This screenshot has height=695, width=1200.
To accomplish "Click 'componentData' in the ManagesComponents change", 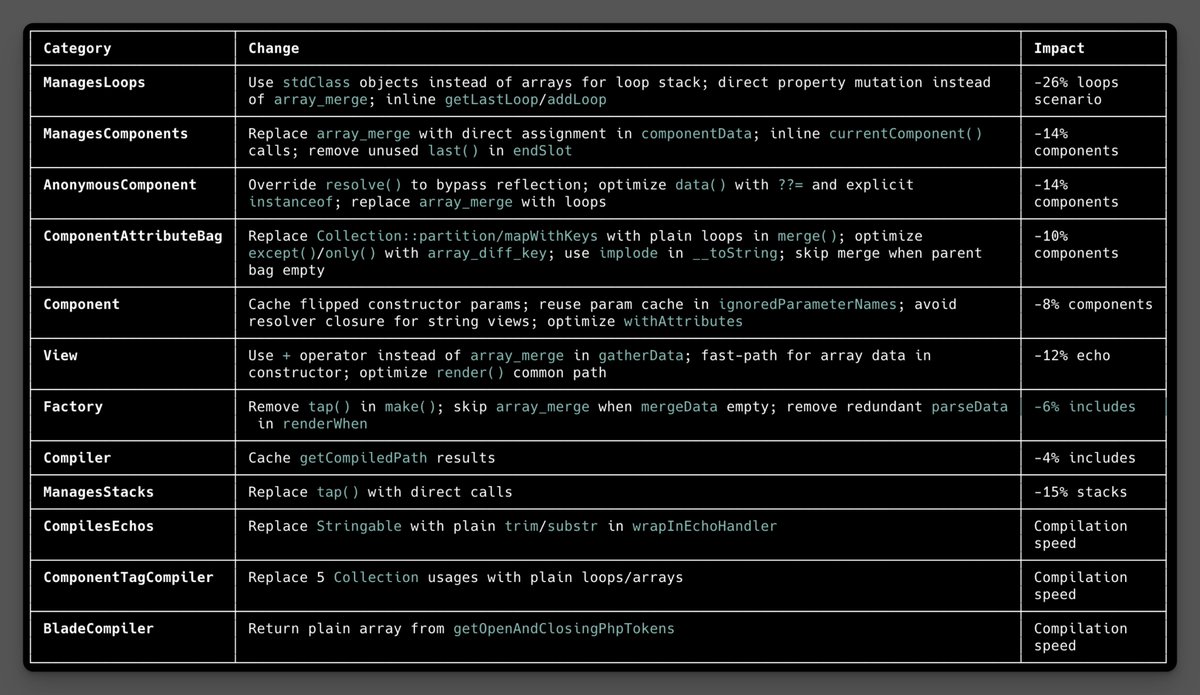I will tap(697, 133).
